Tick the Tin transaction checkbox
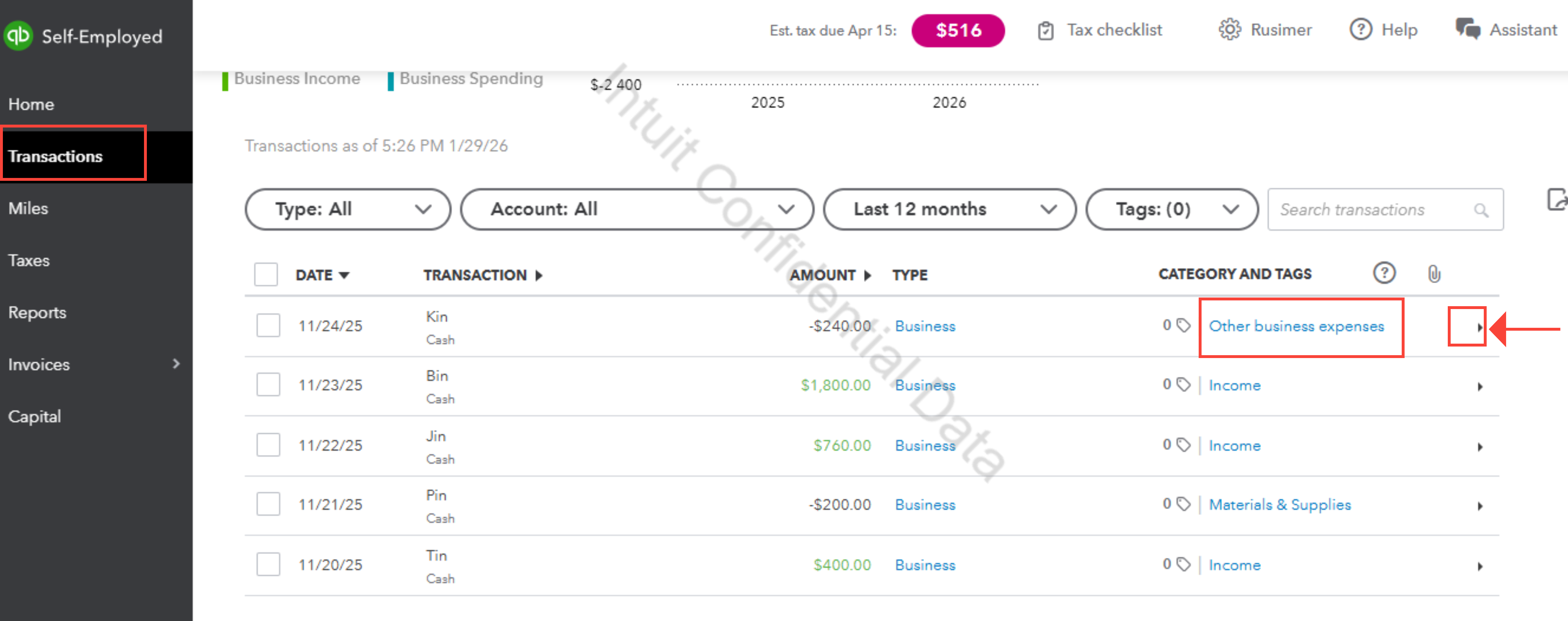The width and height of the screenshot is (1568, 621). pos(268,564)
